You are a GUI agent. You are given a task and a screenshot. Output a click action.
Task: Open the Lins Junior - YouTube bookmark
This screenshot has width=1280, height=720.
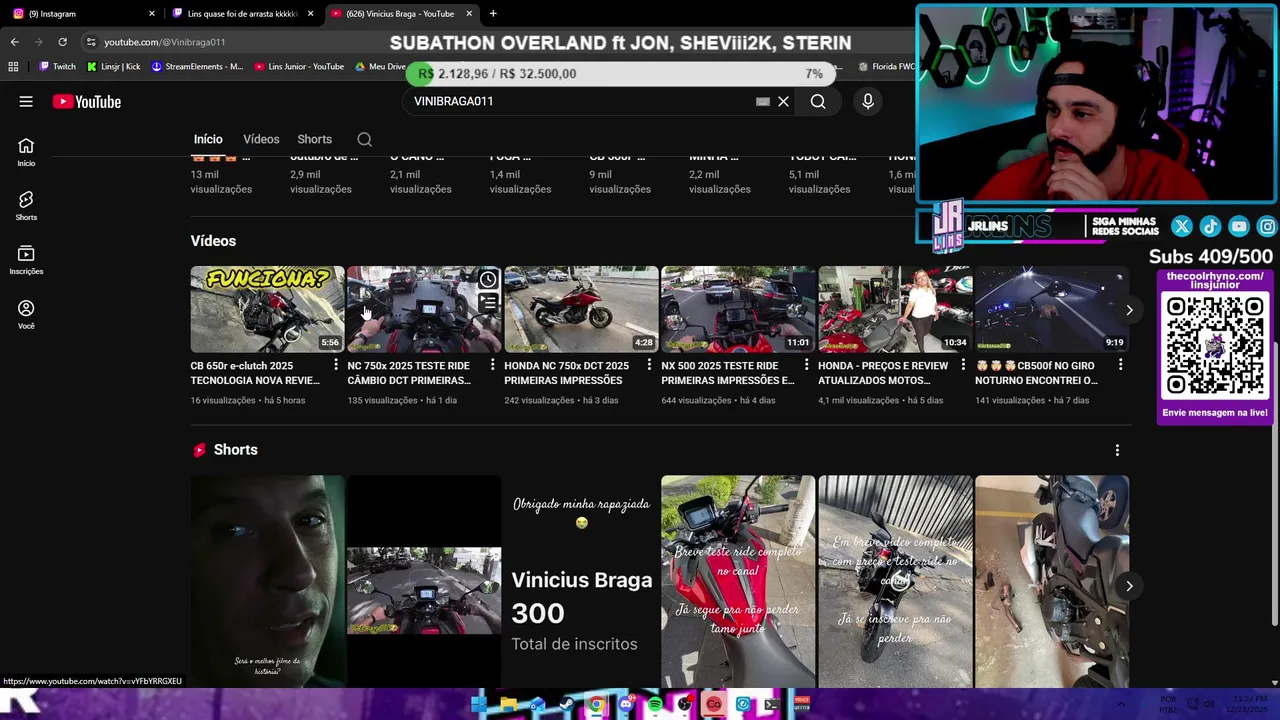pos(299,66)
